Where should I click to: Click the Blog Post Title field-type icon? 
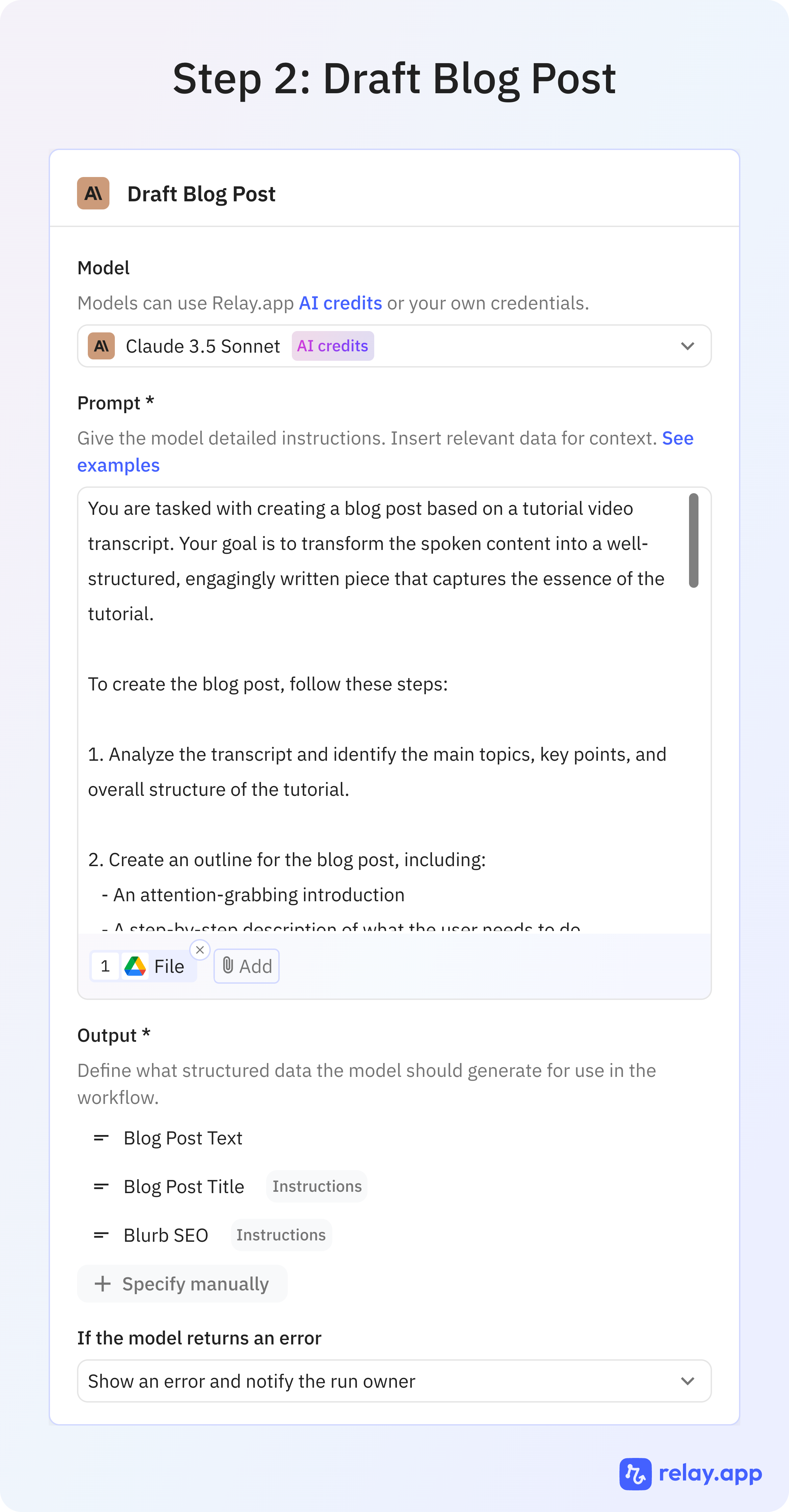[x=101, y=1186]
